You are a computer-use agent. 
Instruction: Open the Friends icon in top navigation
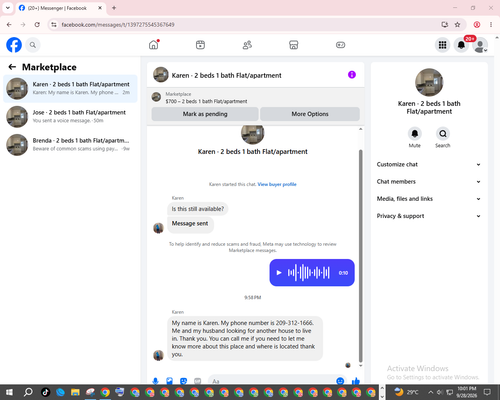[247, 45]
